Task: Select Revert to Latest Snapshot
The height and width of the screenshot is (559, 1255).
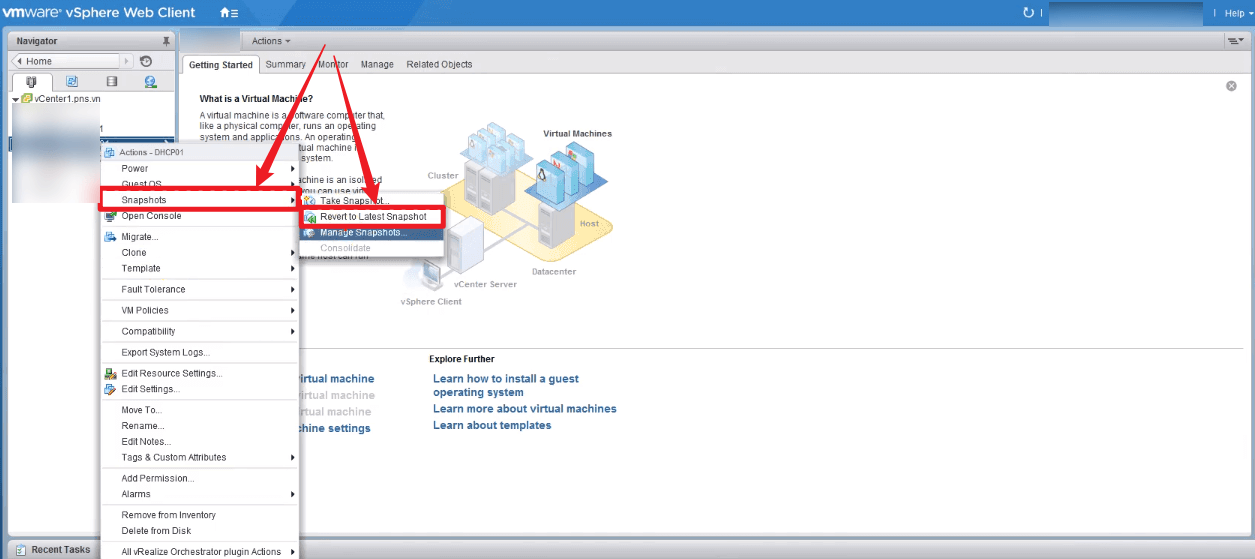Action: click(x=372, y=217)
